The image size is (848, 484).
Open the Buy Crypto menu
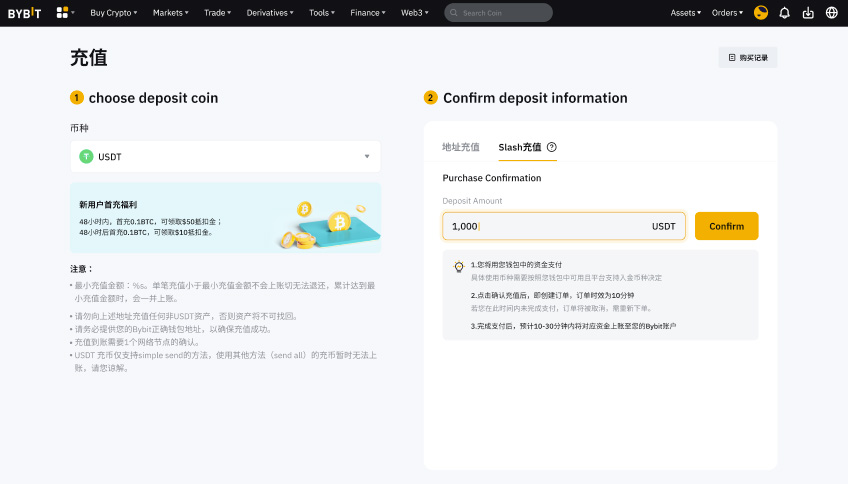tap(114, 12)
